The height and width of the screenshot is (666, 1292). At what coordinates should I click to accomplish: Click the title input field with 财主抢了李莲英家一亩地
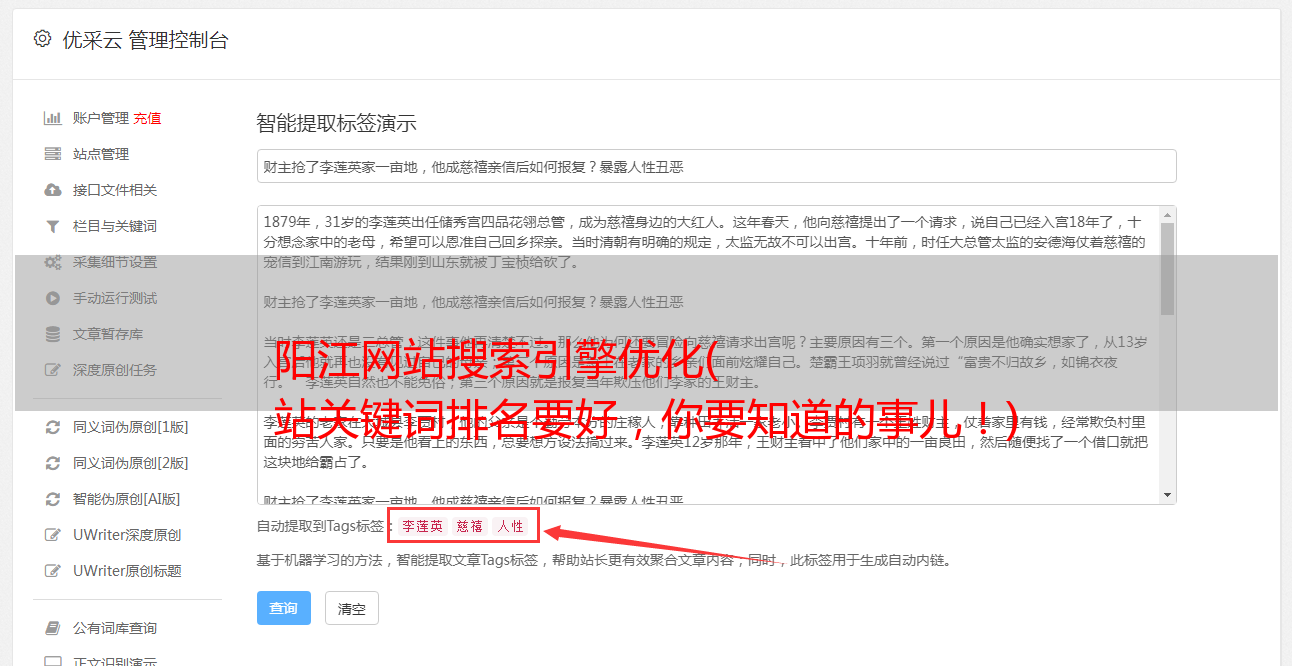(716, 166)
